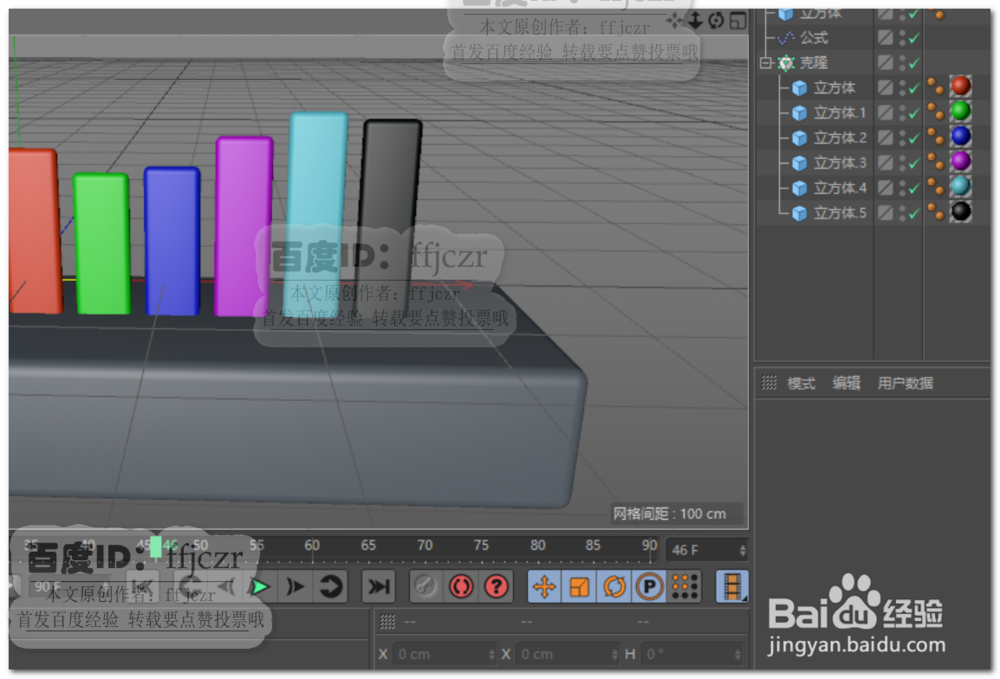Select the blue material tag on 立方体.2

[x=960, y=136]
